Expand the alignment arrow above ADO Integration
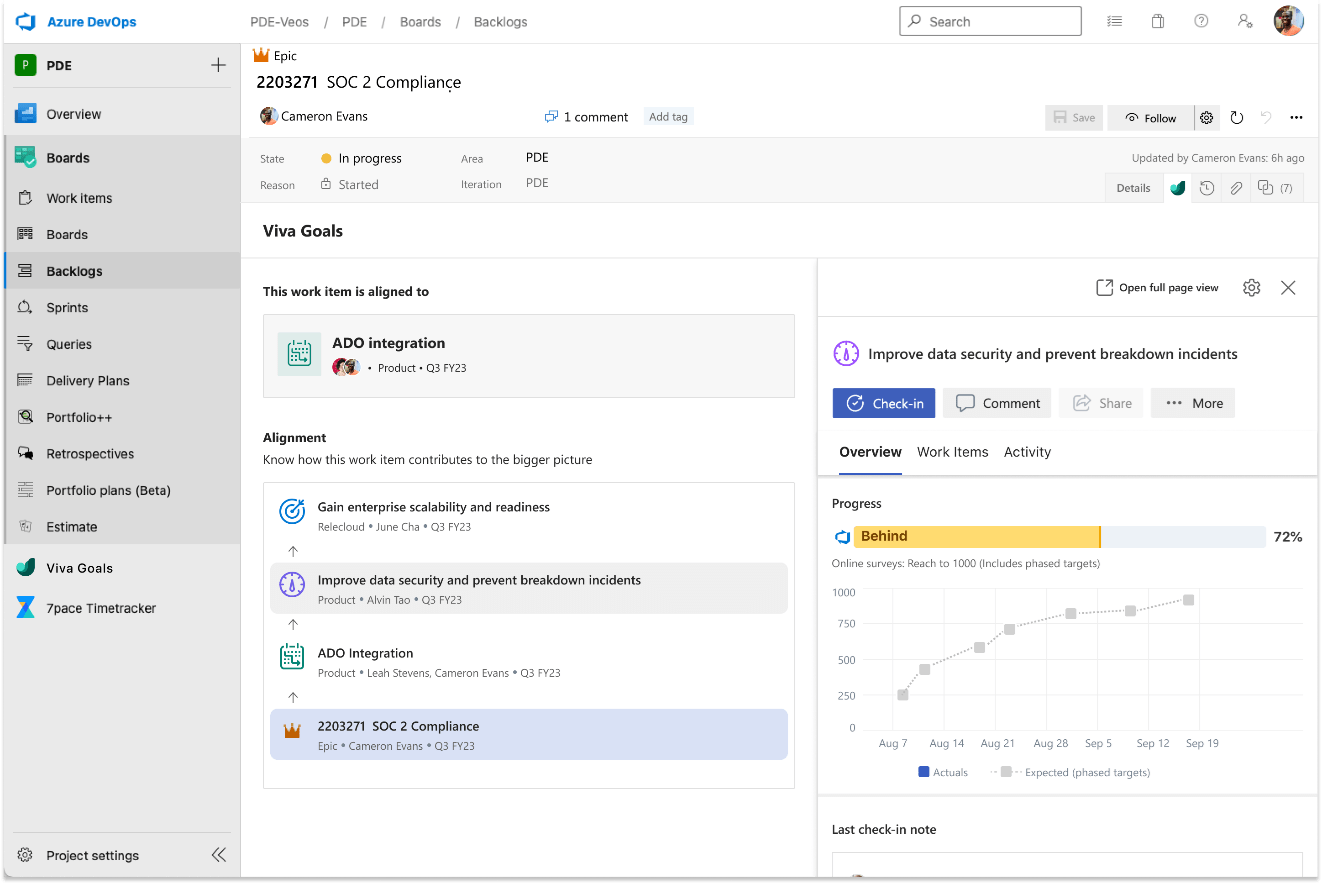1322x884 pixels. pyautogui.click(x=292, y=624)
